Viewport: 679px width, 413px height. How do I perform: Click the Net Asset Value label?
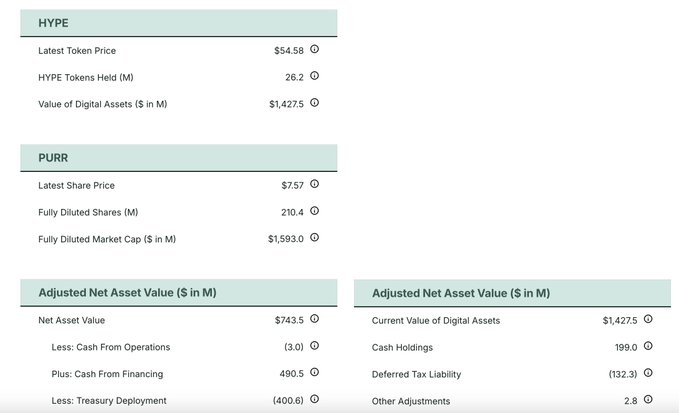[x=71, y=320]
